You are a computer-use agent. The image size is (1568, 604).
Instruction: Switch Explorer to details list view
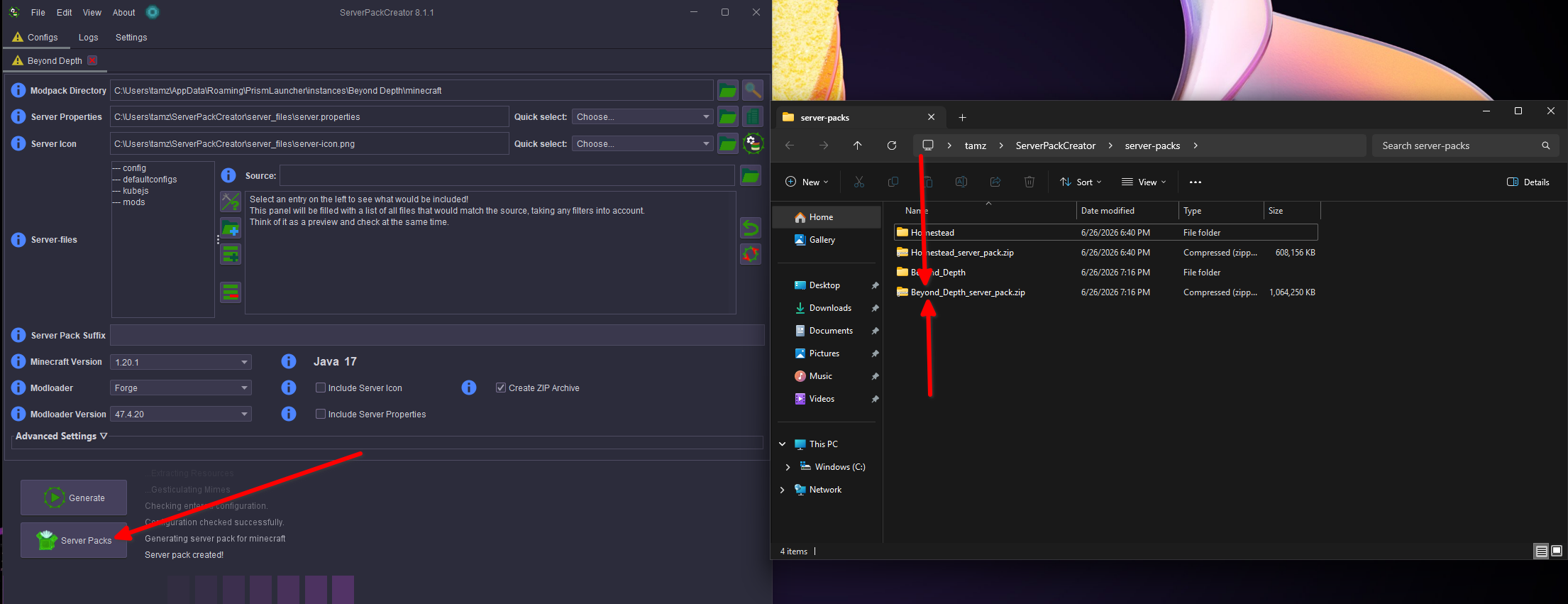tap(1541, 551)
